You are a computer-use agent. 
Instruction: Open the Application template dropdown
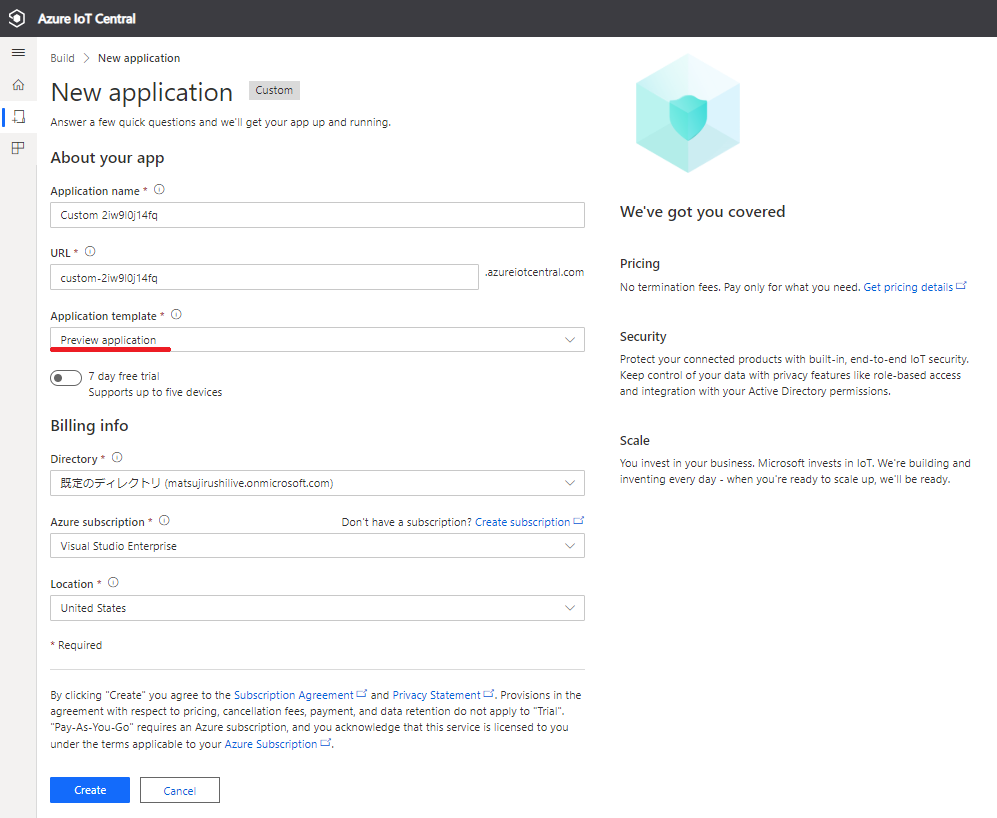click(x=317, y=340)
